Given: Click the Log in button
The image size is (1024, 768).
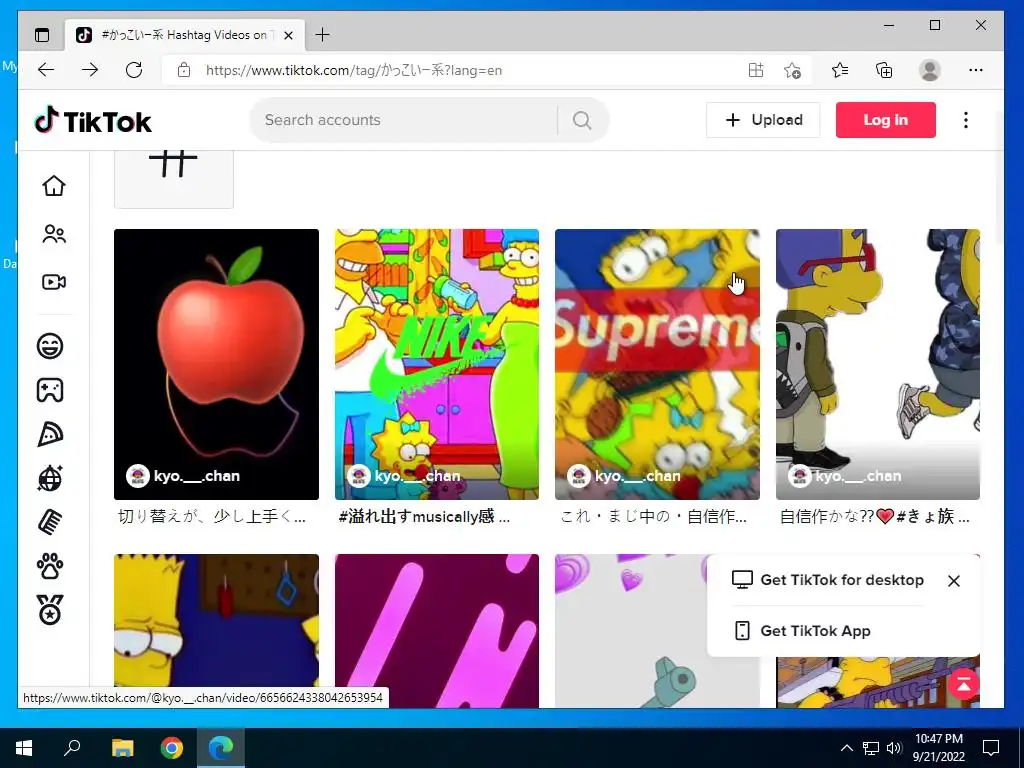Looking at the screenshot, I should point(886,120).
